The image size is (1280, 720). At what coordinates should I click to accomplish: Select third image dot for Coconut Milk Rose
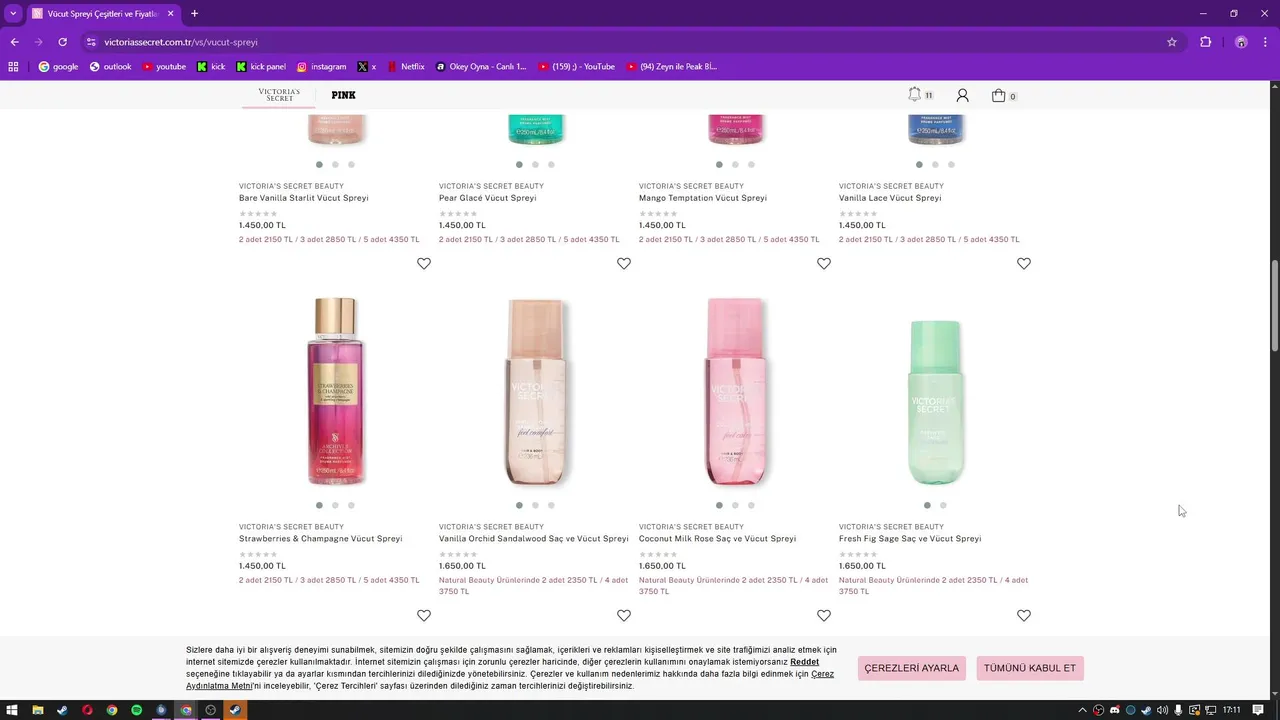pos(751,505)
